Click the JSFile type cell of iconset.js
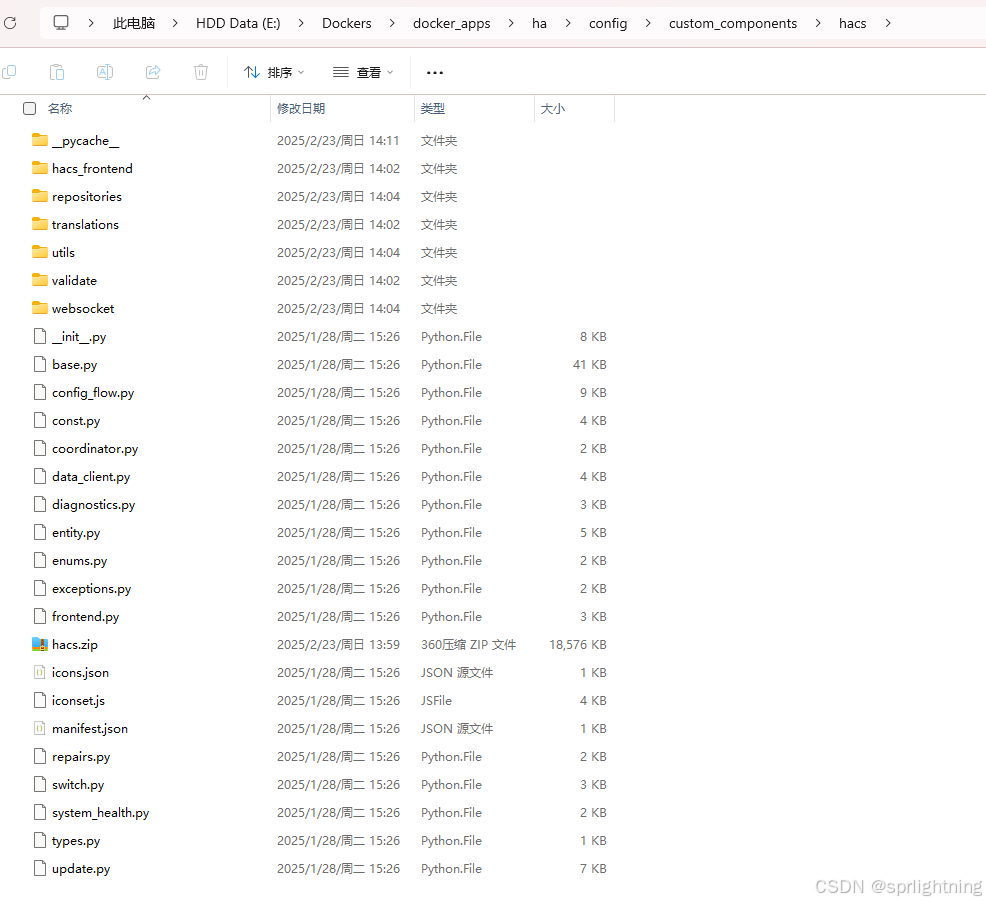Screen dimensions: 986x904 (436, 700)
